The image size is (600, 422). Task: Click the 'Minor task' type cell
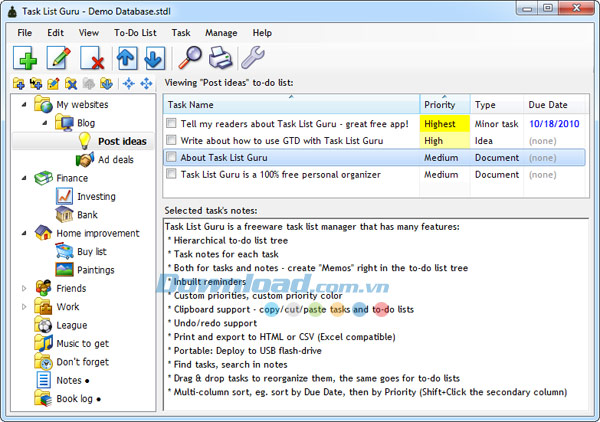click(x=496, y=124)
